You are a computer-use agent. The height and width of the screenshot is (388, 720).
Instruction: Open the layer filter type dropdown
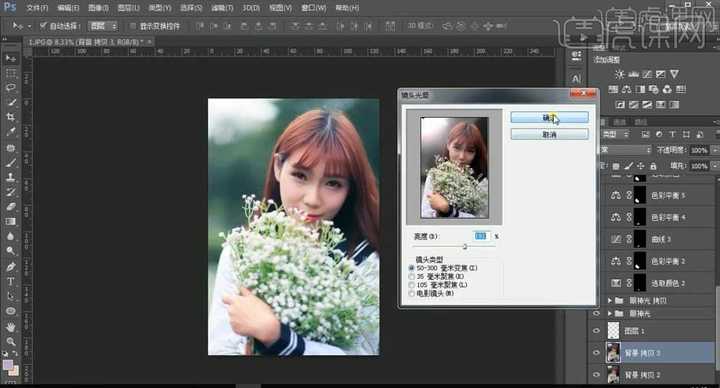[615, 135]
